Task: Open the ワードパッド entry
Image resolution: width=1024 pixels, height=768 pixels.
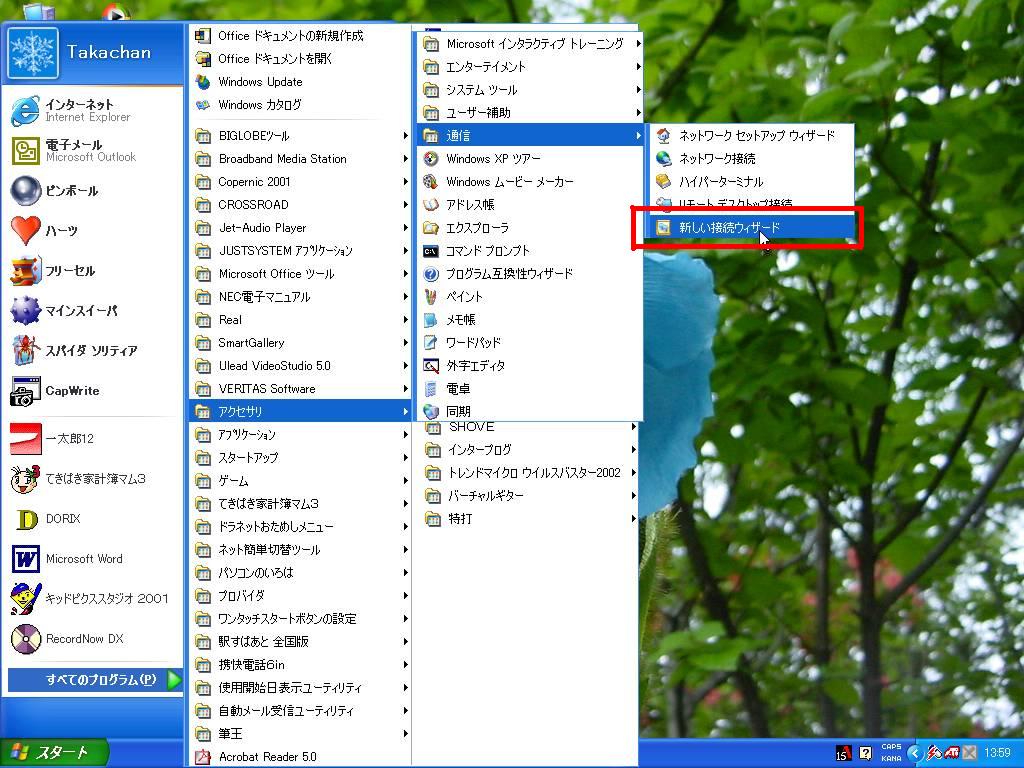Action: tap(530, 342)
